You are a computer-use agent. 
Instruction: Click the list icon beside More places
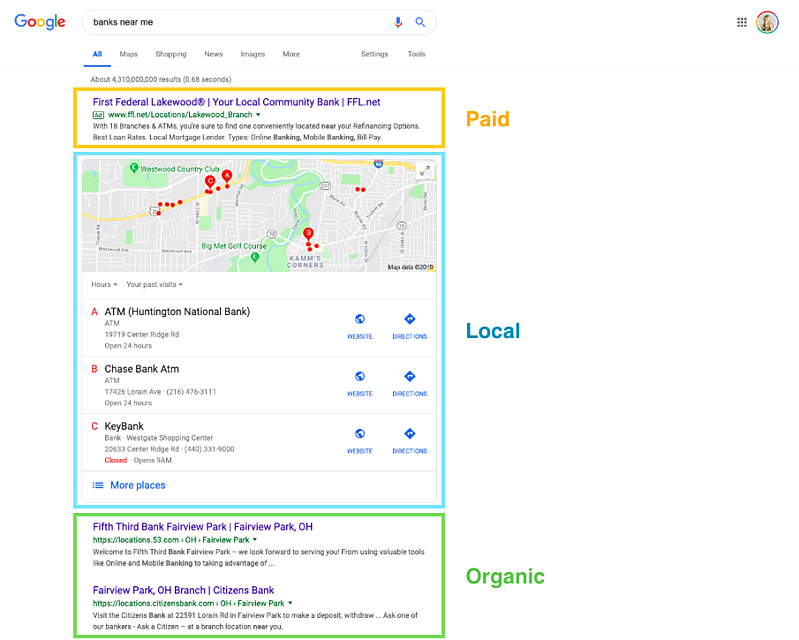pos(98,485)
